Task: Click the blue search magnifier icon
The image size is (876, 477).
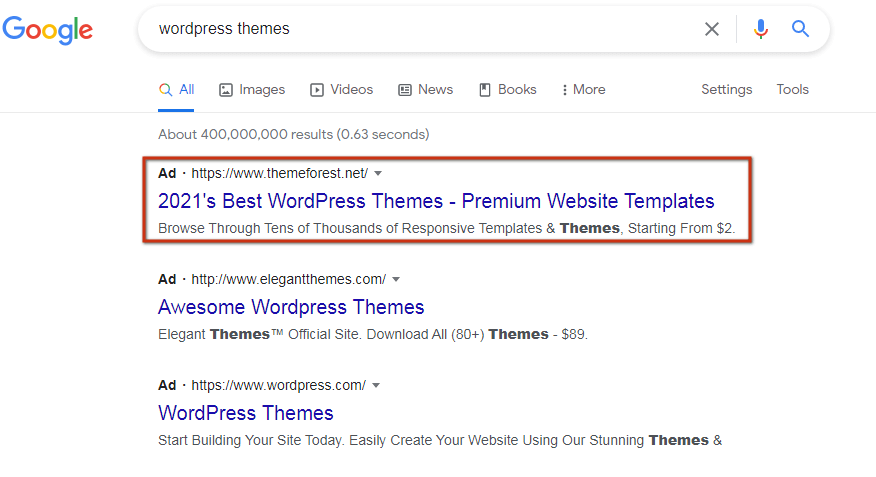Action: [801, 29]
